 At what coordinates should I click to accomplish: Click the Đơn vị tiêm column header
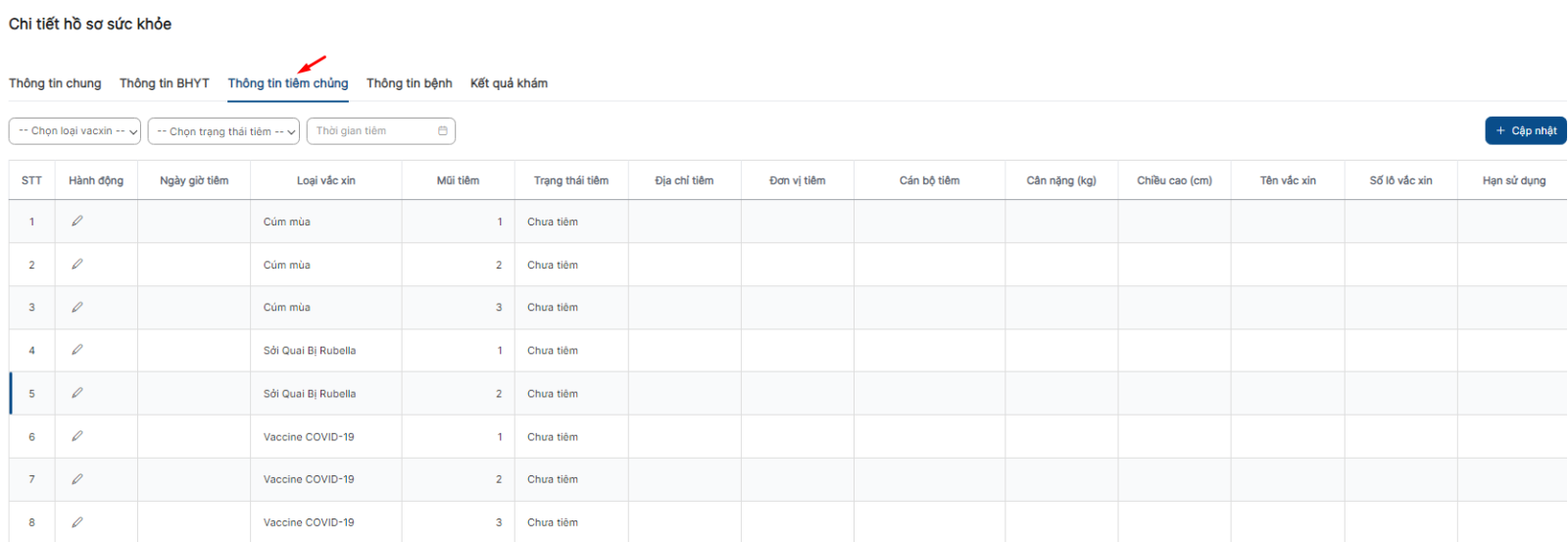pos(798,180)
